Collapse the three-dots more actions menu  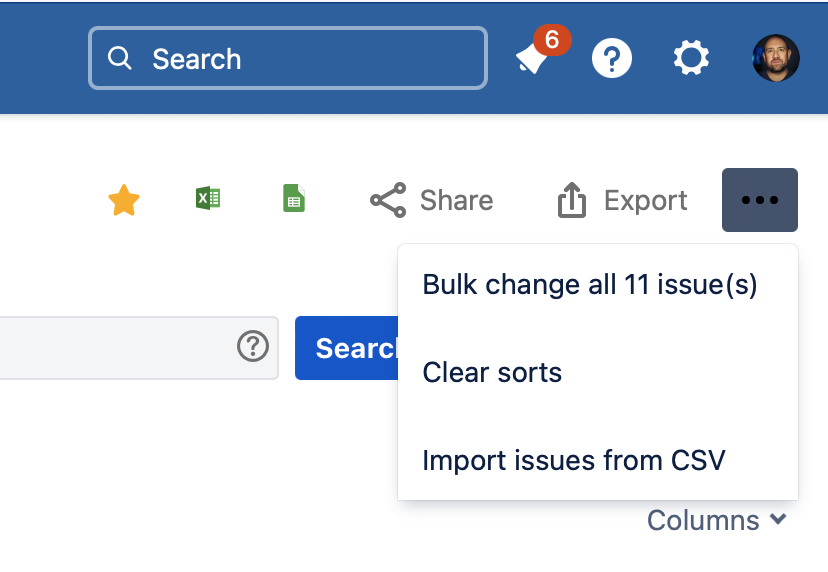(760, 200)
